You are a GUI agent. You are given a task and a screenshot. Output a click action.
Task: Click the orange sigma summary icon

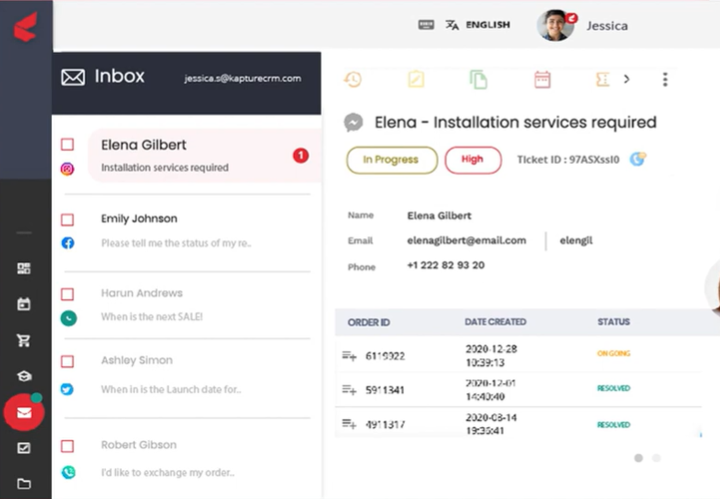click(602, 79)
